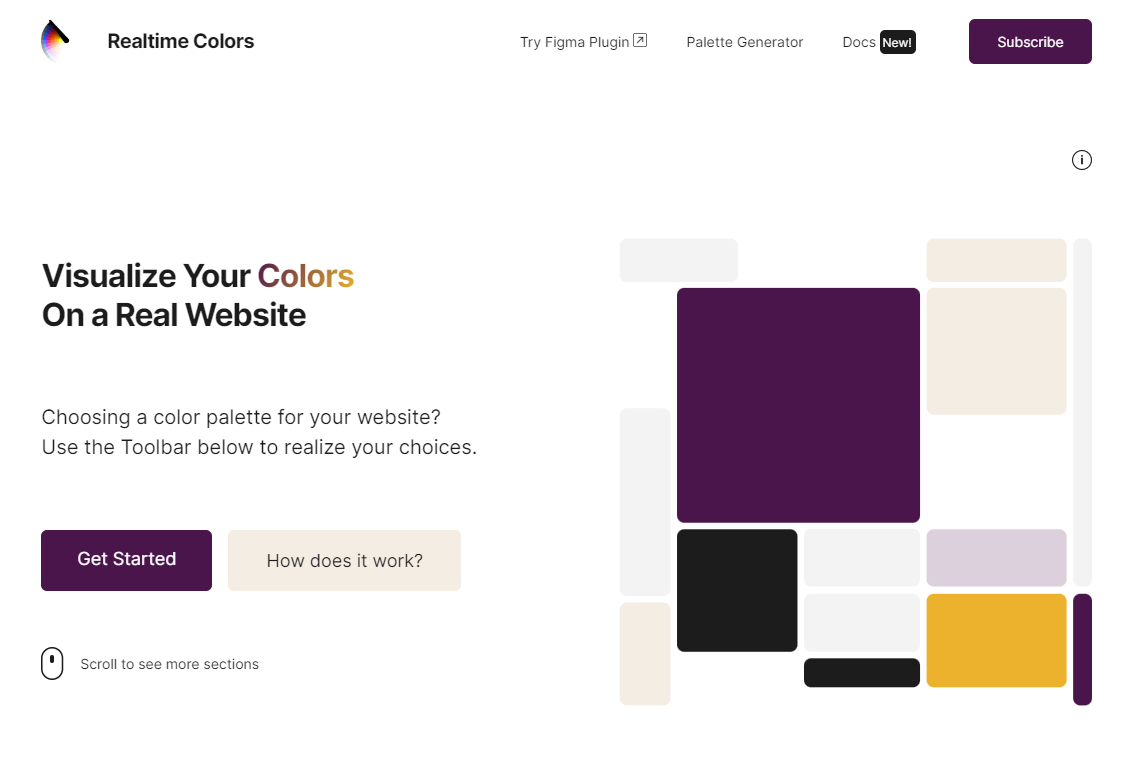Go to the Docs page

click(858, 42)
